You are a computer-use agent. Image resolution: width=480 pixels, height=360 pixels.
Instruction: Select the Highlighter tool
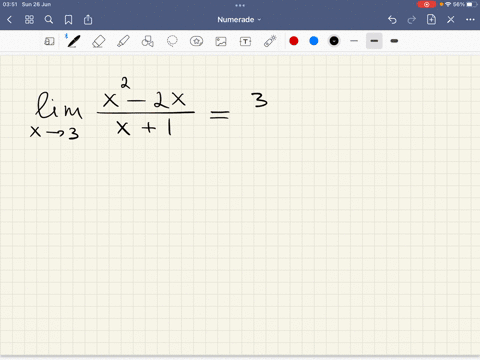pos(123,41)
